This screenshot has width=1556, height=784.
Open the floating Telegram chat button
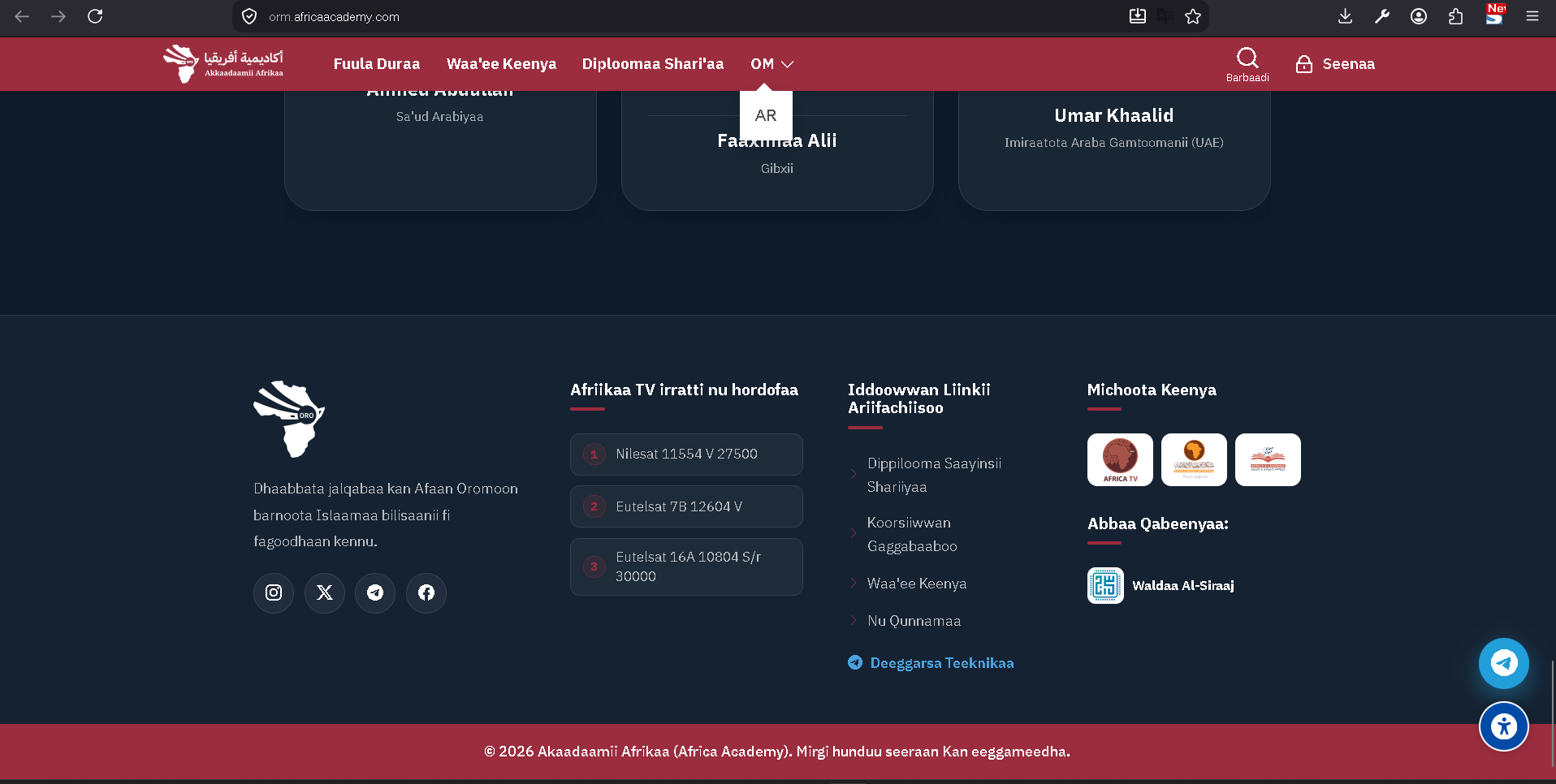1503,663
